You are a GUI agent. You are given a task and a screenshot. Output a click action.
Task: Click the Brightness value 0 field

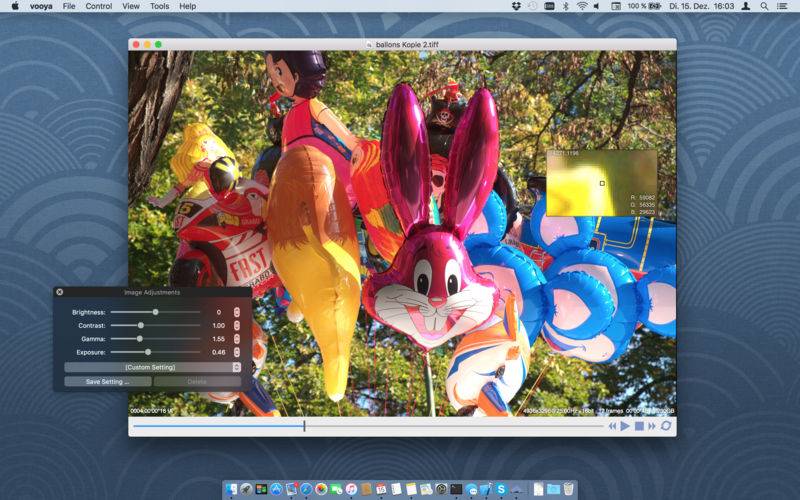point(218,312)
